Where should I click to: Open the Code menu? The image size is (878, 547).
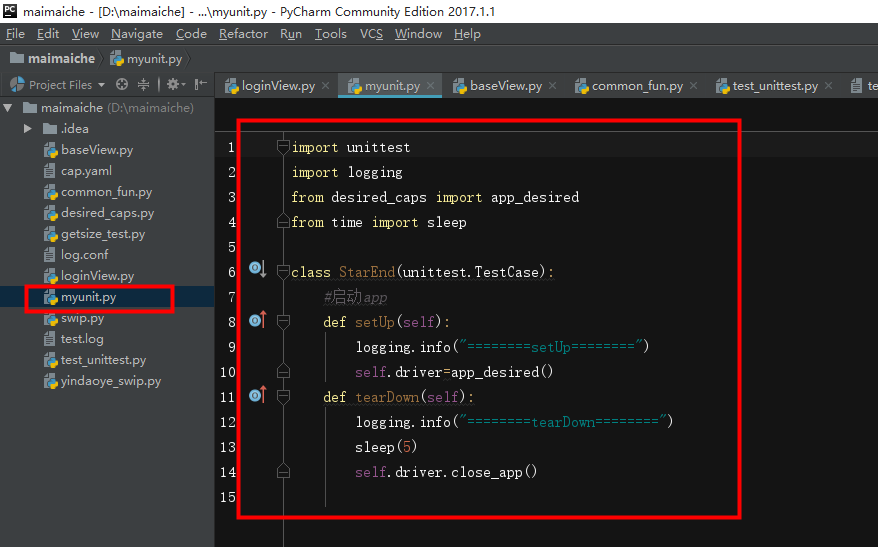tap(191, 34)
